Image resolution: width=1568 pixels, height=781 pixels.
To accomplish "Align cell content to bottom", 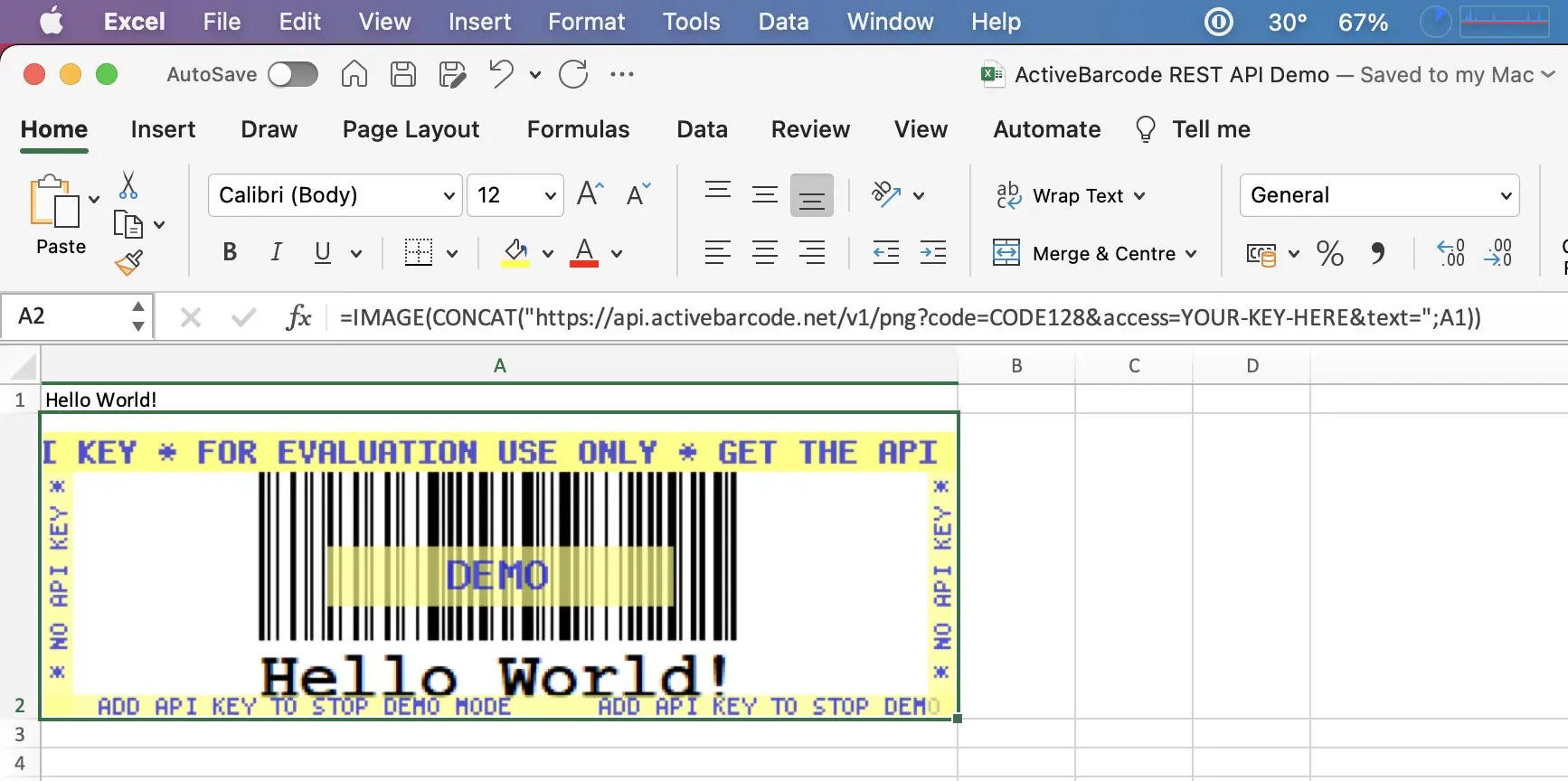I will [812, 195].
